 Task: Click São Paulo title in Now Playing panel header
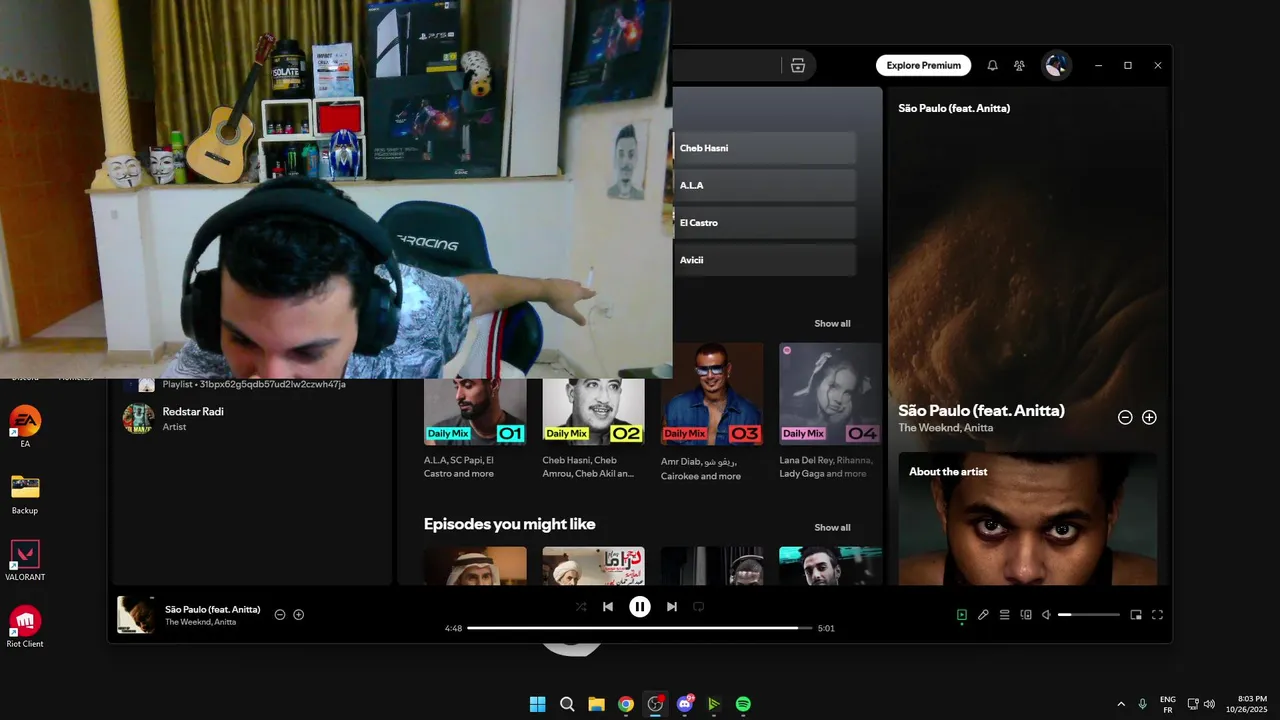coord(954,108)
